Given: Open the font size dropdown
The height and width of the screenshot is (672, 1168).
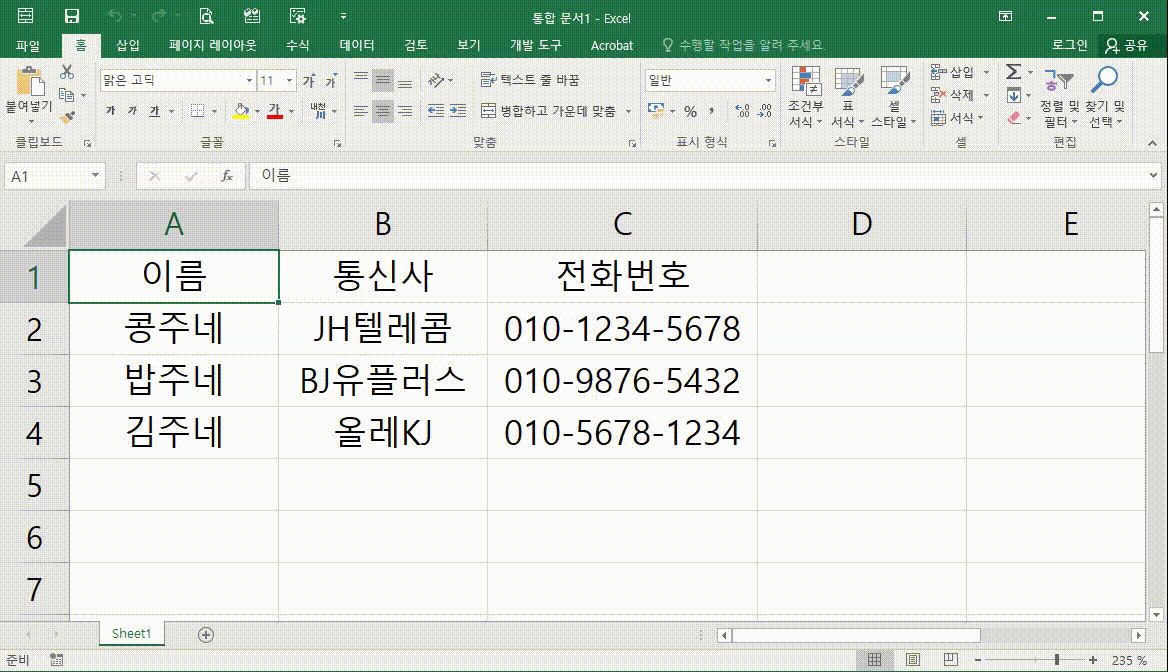Looking at the screenshot, I should pos(289,80).
